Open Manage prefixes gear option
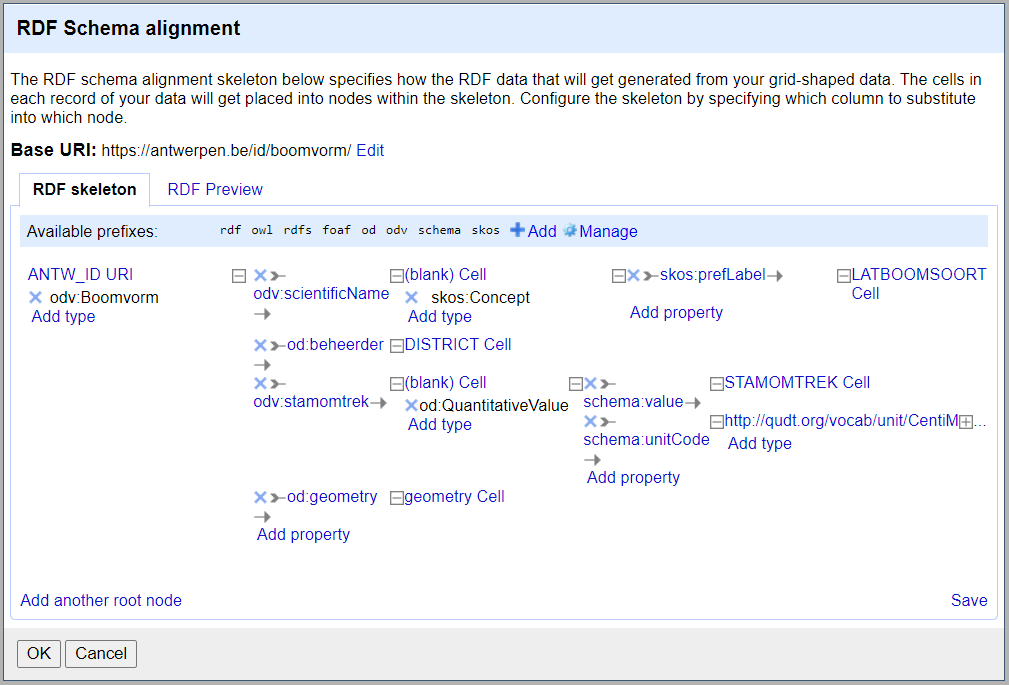The image size is (1009, 685). tap(600, 231)
